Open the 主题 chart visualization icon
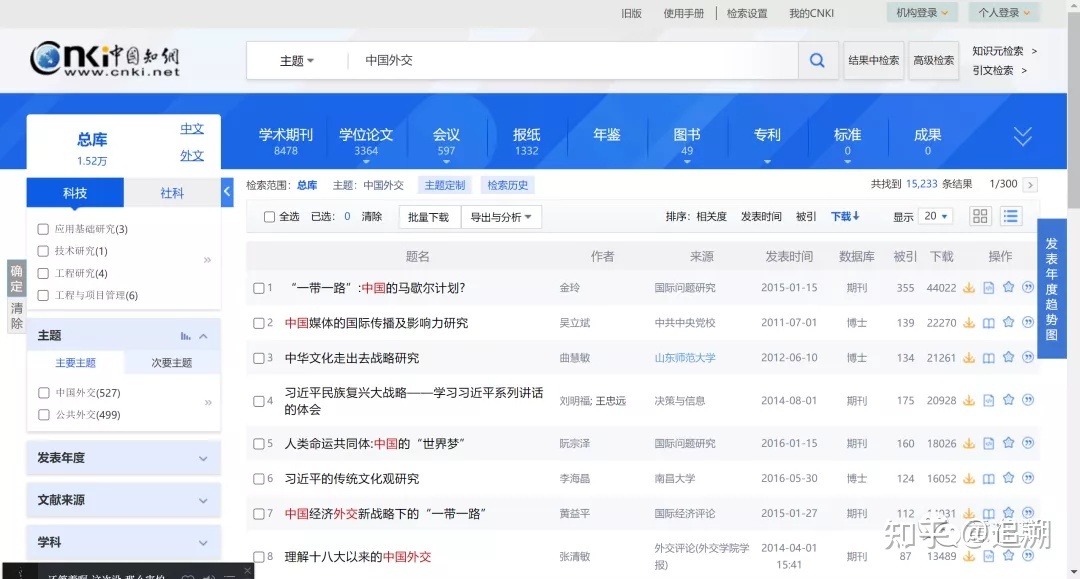Screen dimensions: 1080x579 pos(186,336)
